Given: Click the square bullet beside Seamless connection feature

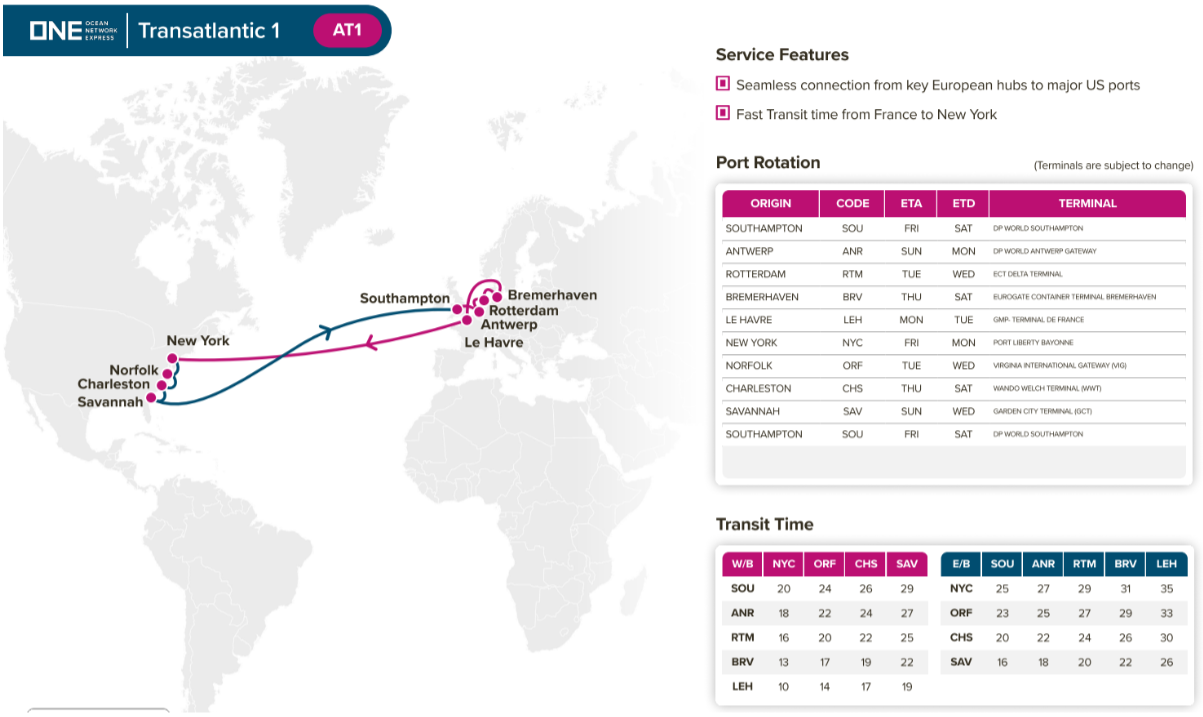Looking at the screenshot, I should 723,84.
